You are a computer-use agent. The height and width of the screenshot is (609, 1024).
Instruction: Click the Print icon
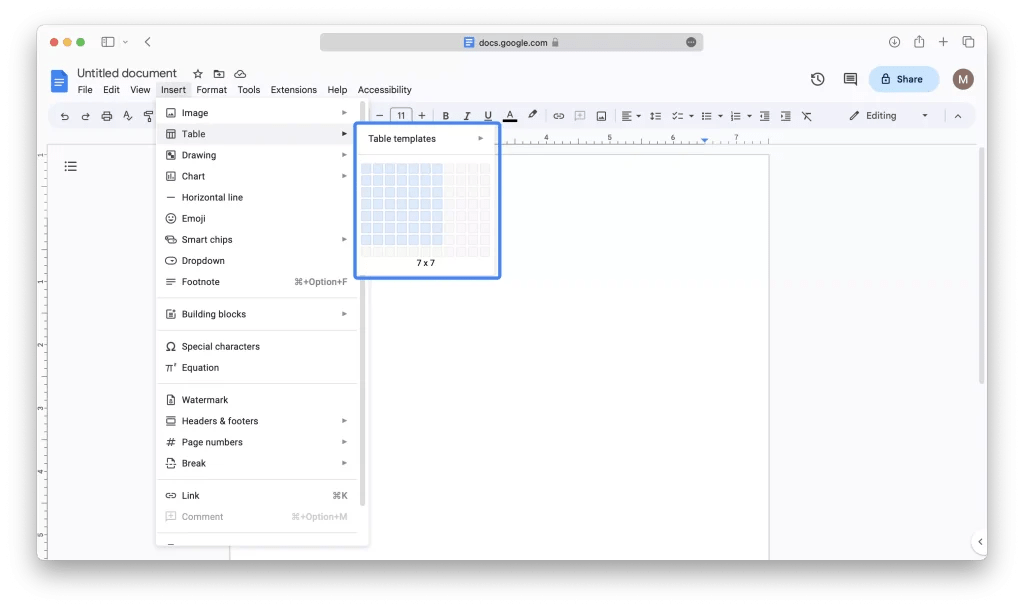click(106, 116)
